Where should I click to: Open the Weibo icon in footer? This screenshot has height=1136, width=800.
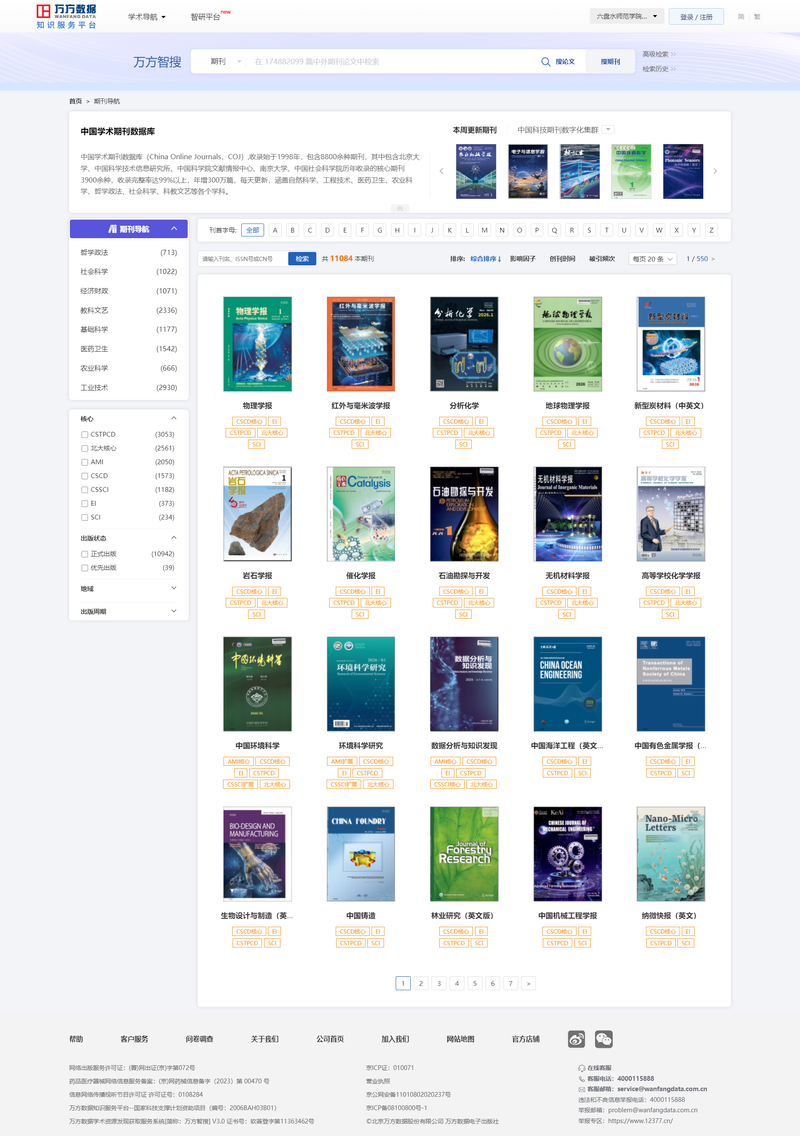577,1040
